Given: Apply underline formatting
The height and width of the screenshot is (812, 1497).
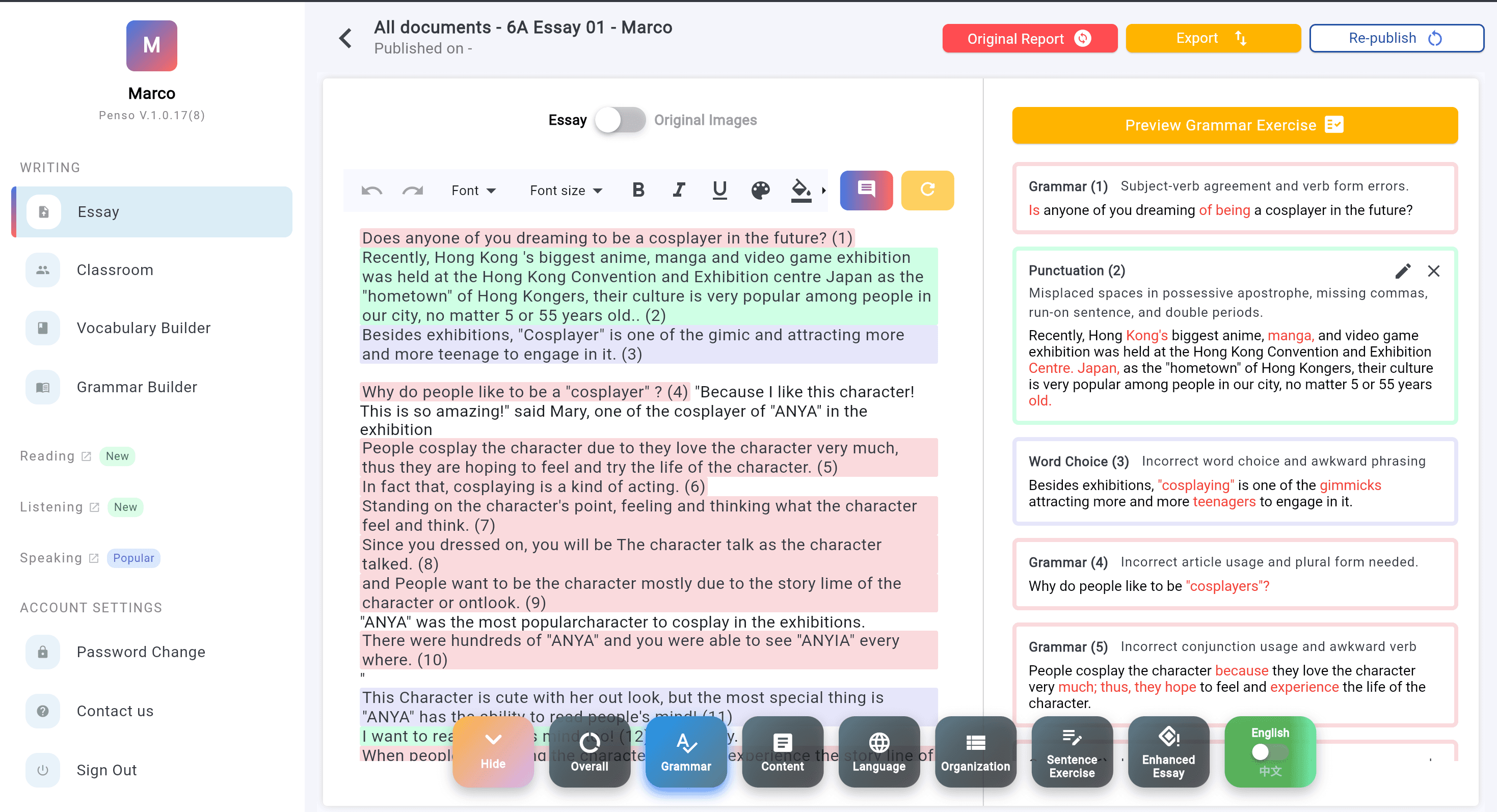Looking at the screenshot, I should (719, 190).
